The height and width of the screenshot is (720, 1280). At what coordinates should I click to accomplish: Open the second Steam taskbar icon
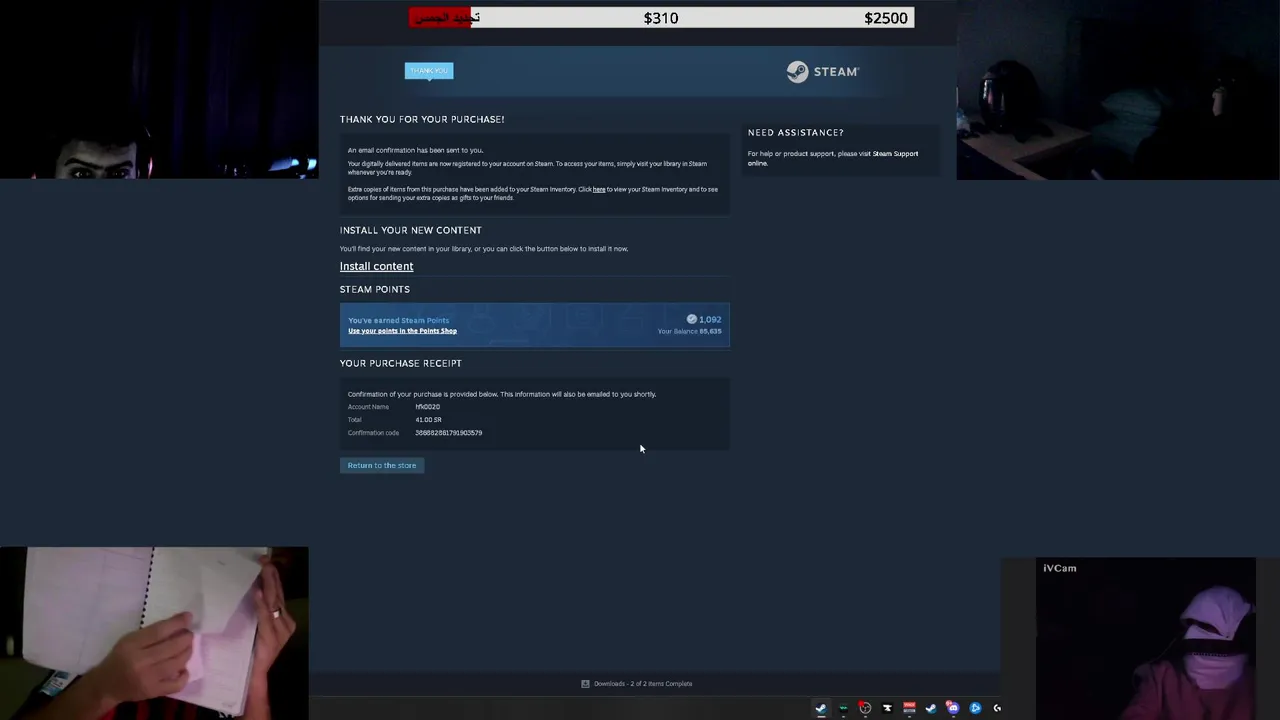click(931, 708)
